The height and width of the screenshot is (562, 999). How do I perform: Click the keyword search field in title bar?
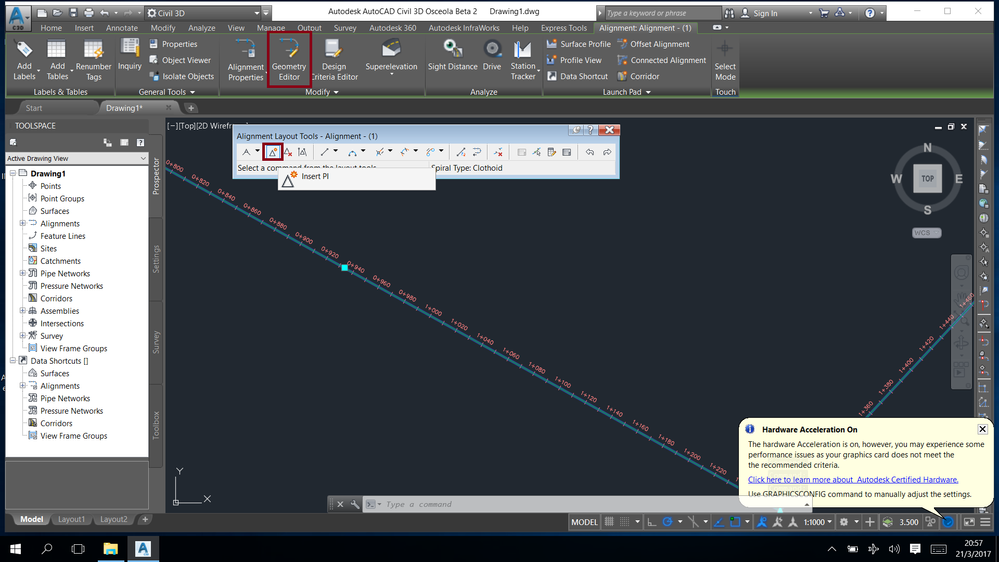661,13
